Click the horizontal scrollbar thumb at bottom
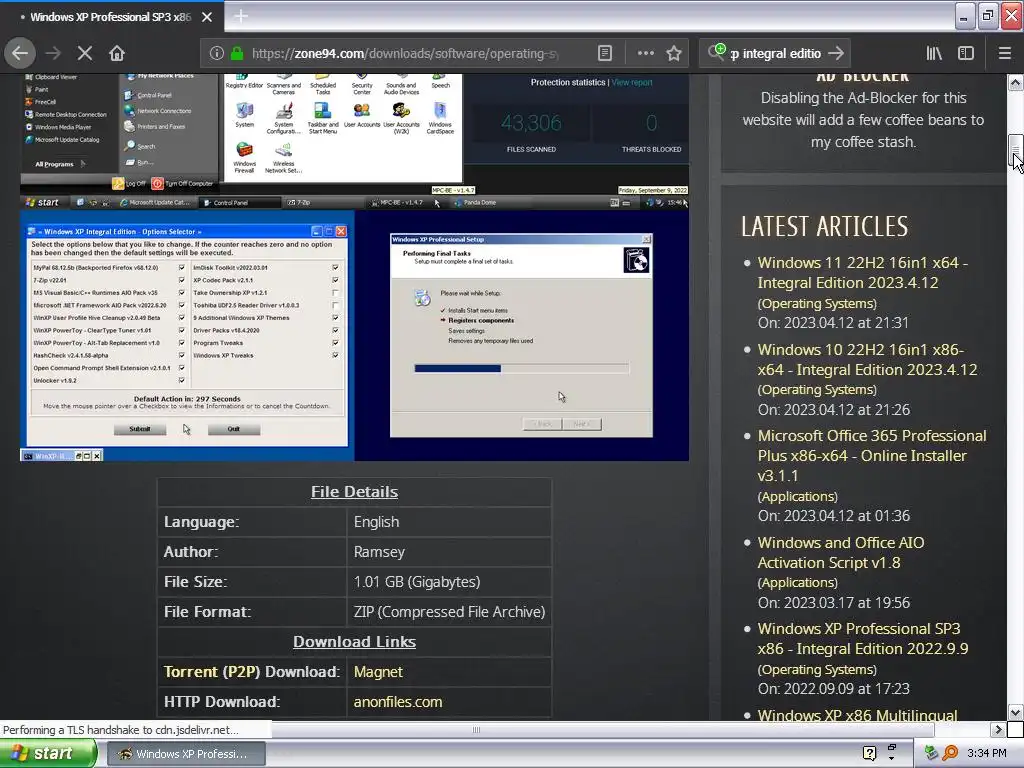The width and height of the screenshot is (1024, 768). tap(476, 729)
